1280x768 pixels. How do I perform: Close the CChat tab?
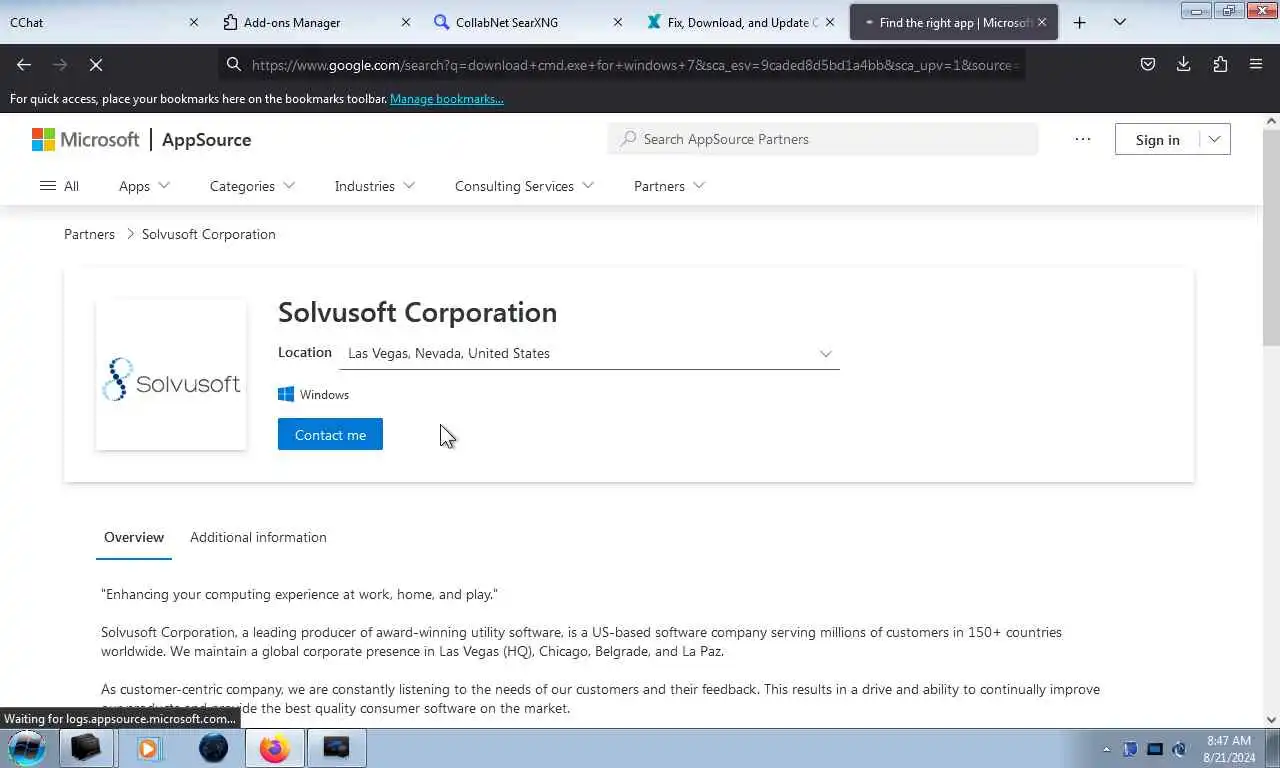(x=194, y=22)
